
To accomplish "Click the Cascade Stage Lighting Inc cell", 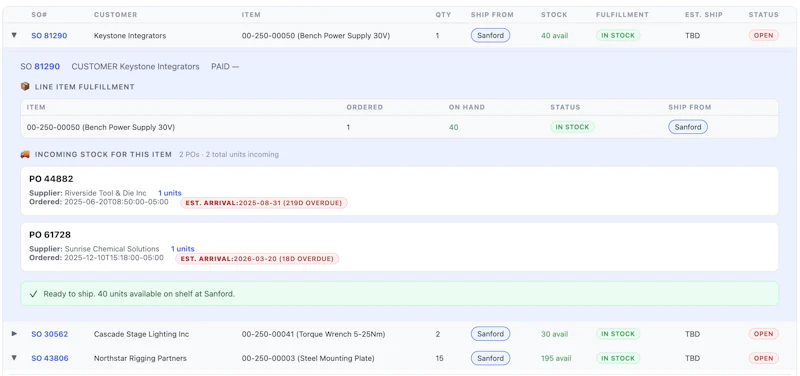I will (141, 334).
